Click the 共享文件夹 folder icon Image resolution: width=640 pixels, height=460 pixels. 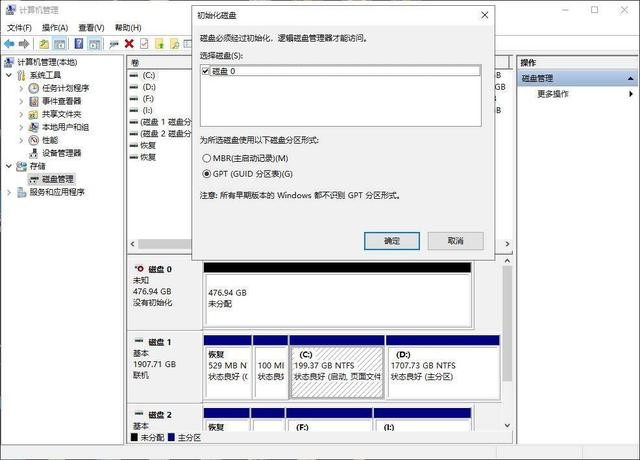(x=33, y=114)
